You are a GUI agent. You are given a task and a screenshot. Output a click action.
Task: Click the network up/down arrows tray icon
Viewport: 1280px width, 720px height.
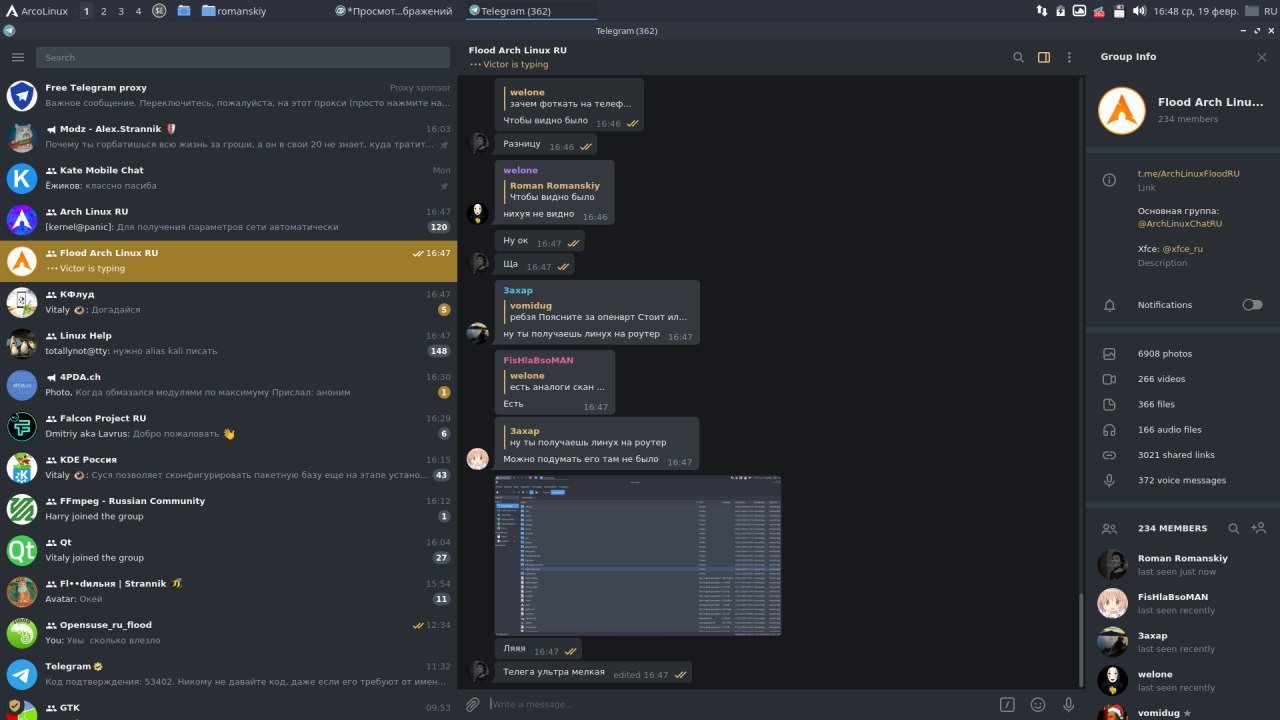1042,11
